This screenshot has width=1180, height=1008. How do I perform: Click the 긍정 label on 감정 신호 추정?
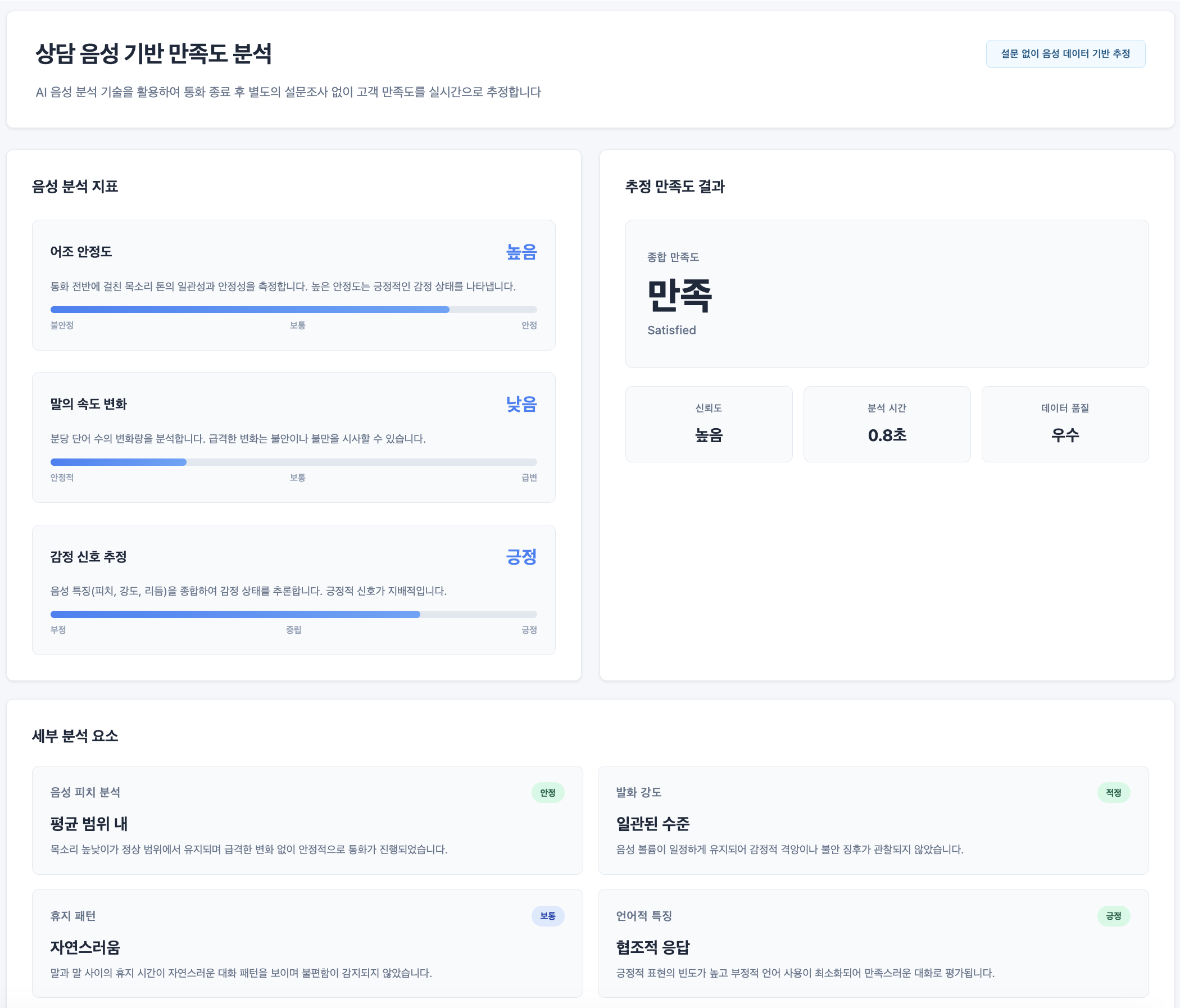[x=520, y=557]
